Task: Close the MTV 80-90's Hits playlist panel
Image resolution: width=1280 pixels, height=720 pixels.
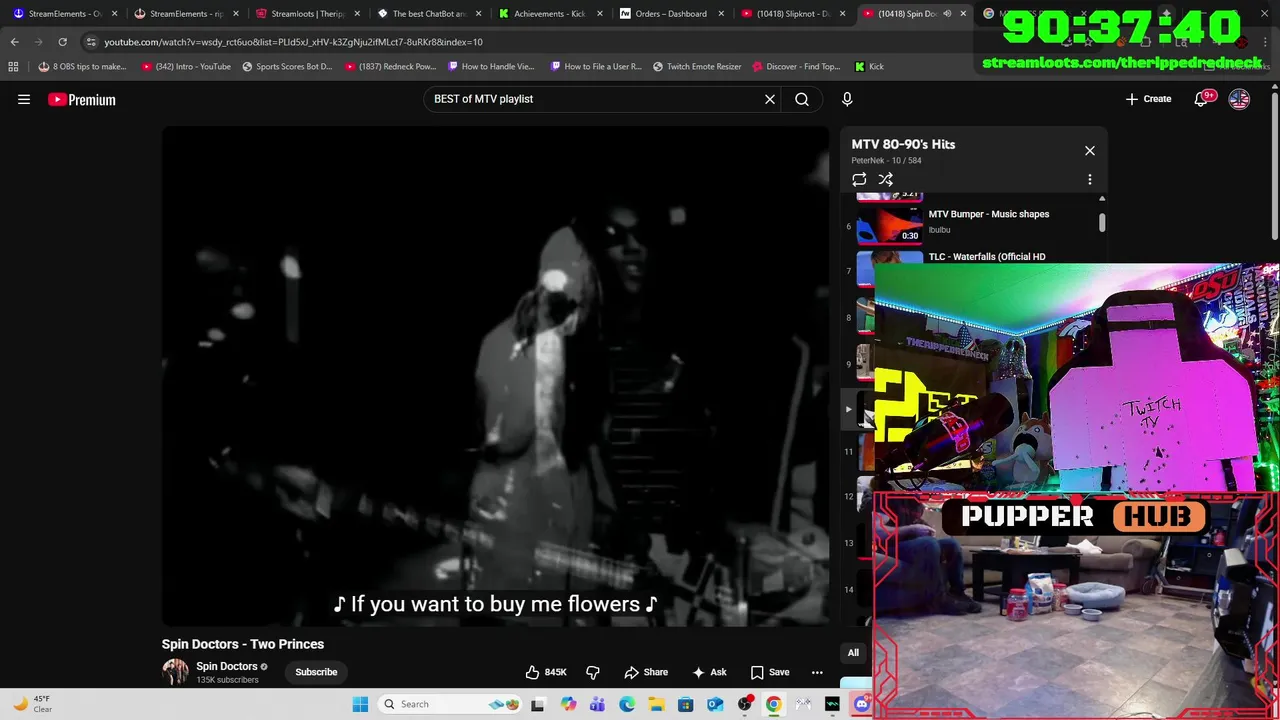Action: pos(1090,151)
